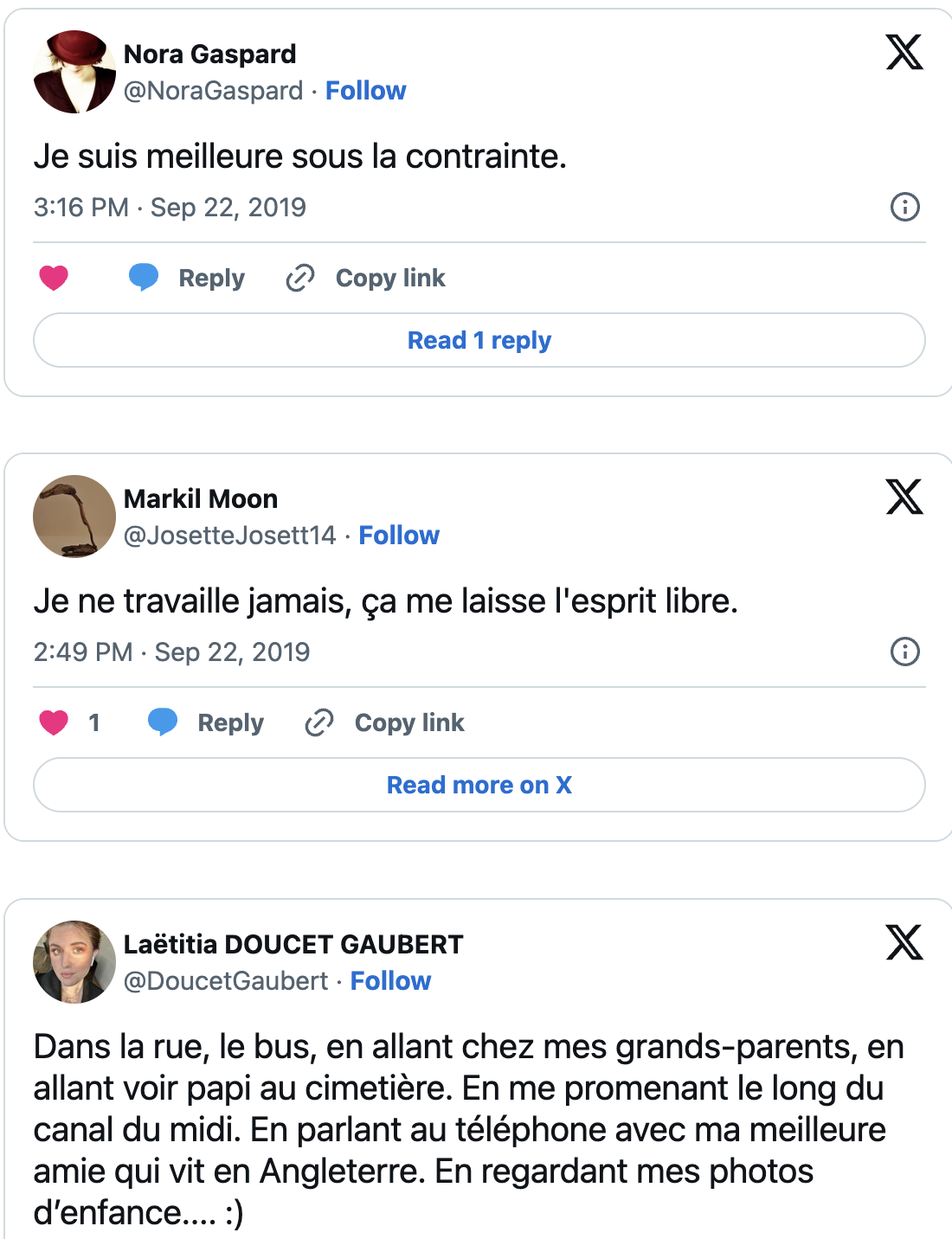Viewport: 952px width, 1239px height.
Task: Open info icon on Nora Gaspard's tweet
Action: click(x=904, y=207)
